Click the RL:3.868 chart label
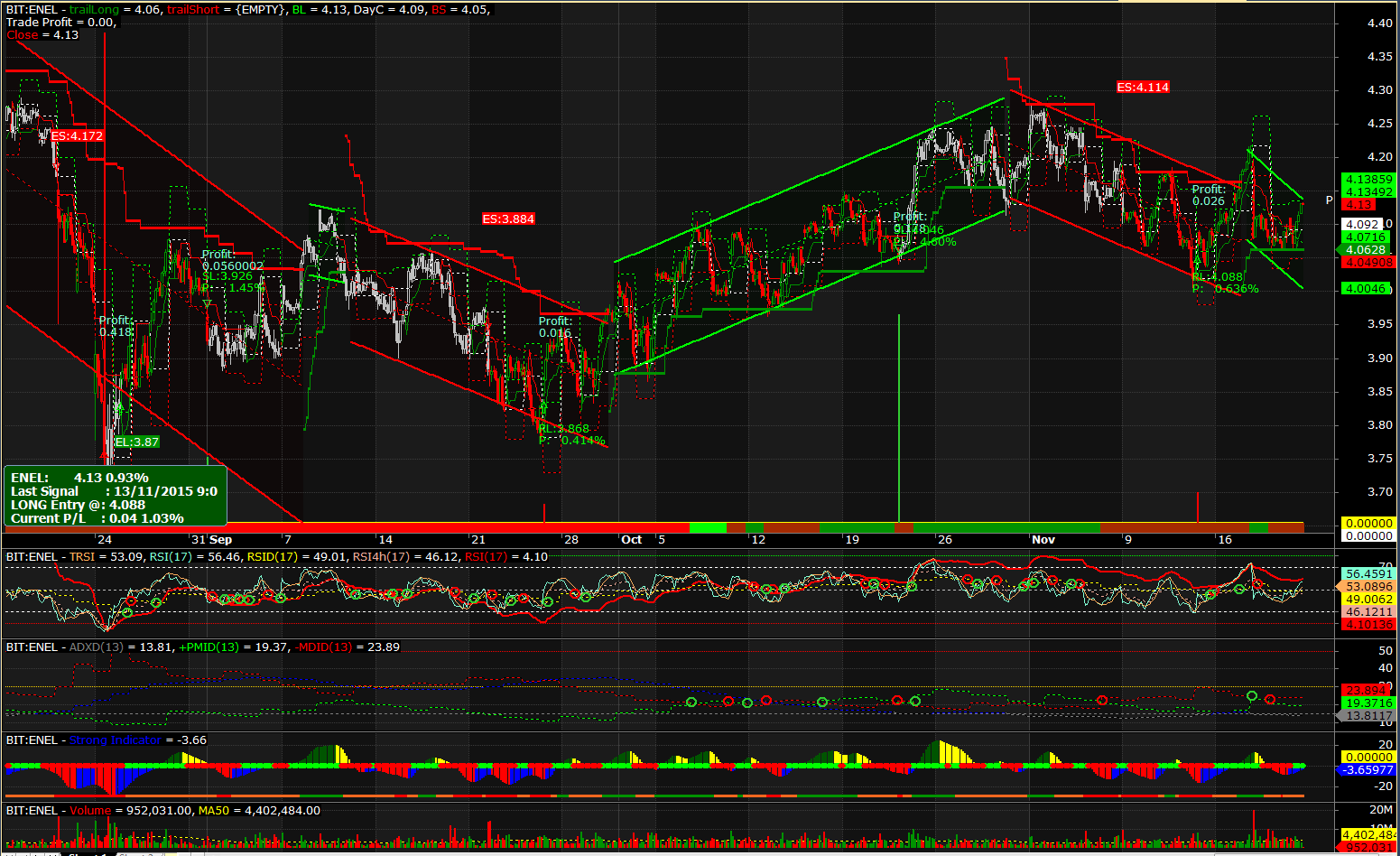1400x856 pixels. point(564,429)
